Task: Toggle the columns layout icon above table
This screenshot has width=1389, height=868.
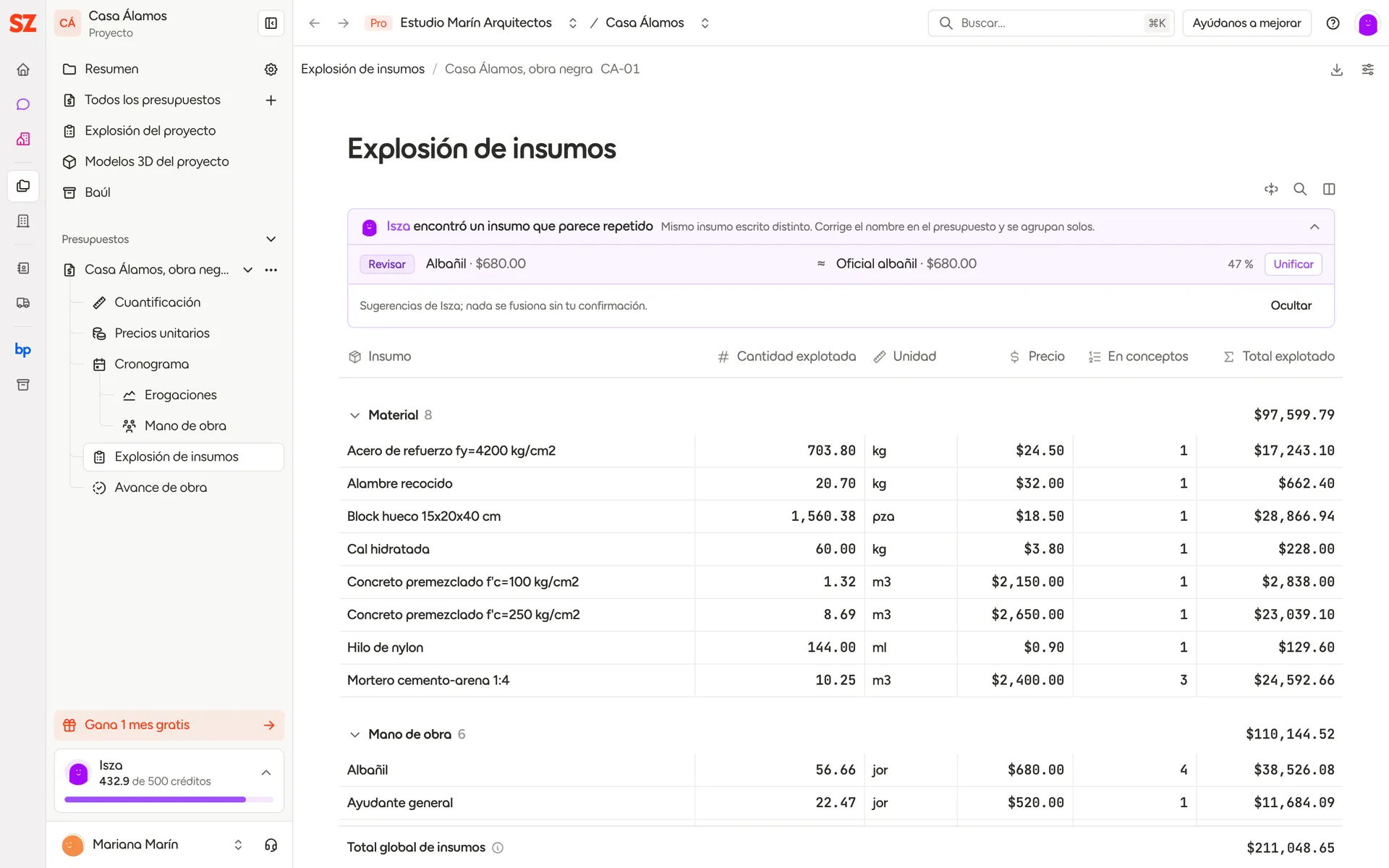Action: click(x=1329, y=189)
